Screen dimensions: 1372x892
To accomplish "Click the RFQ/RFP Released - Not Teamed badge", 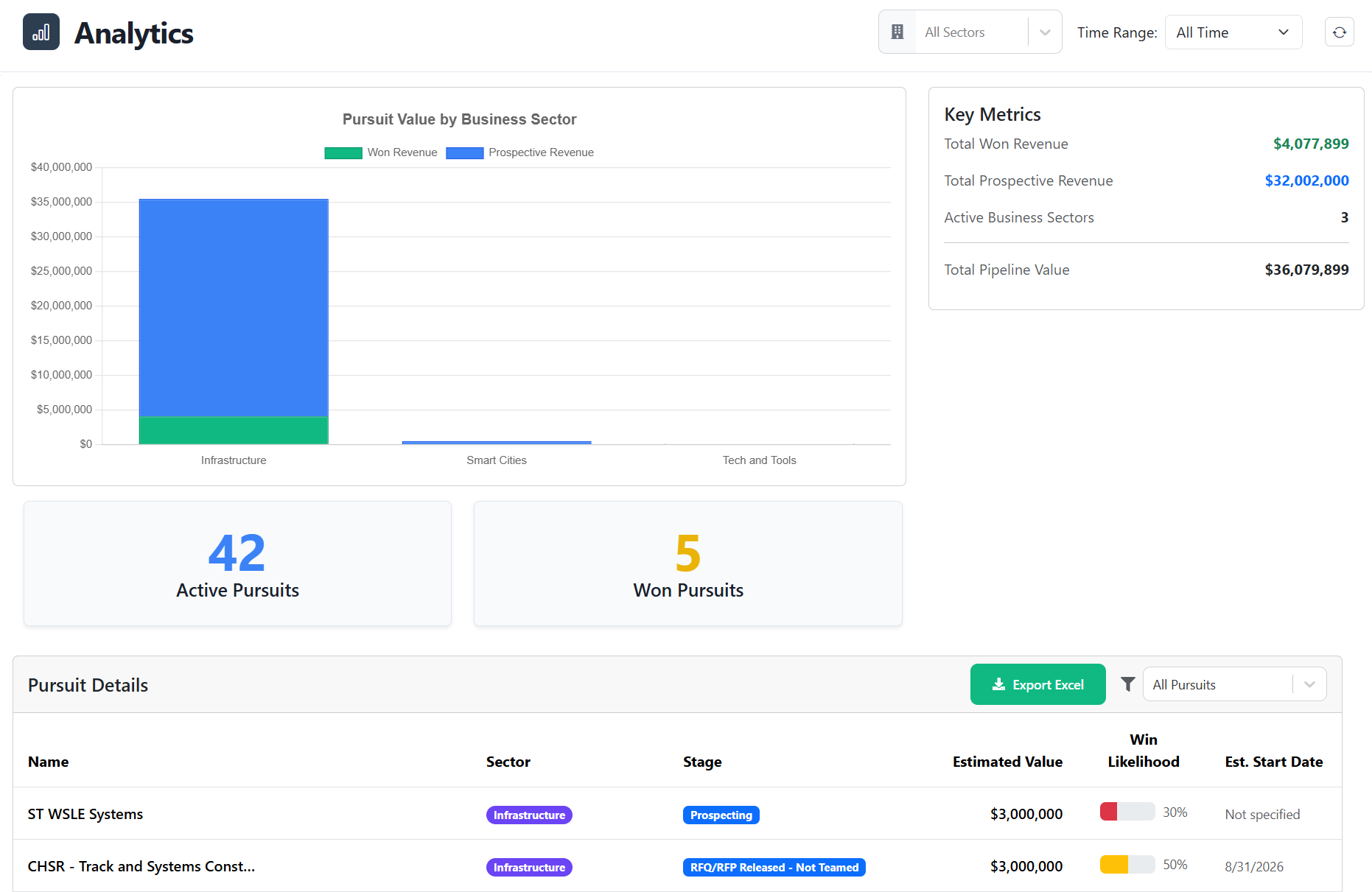I will (774, 867).
